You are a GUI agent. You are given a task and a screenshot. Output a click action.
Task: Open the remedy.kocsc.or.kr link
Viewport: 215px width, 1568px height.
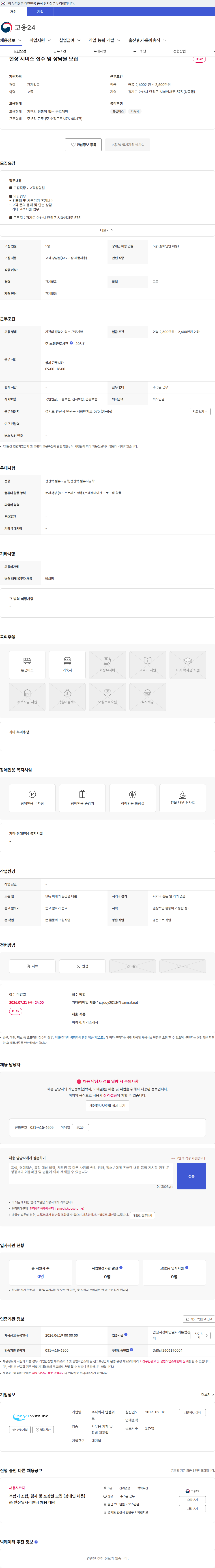coord(57,1209)
